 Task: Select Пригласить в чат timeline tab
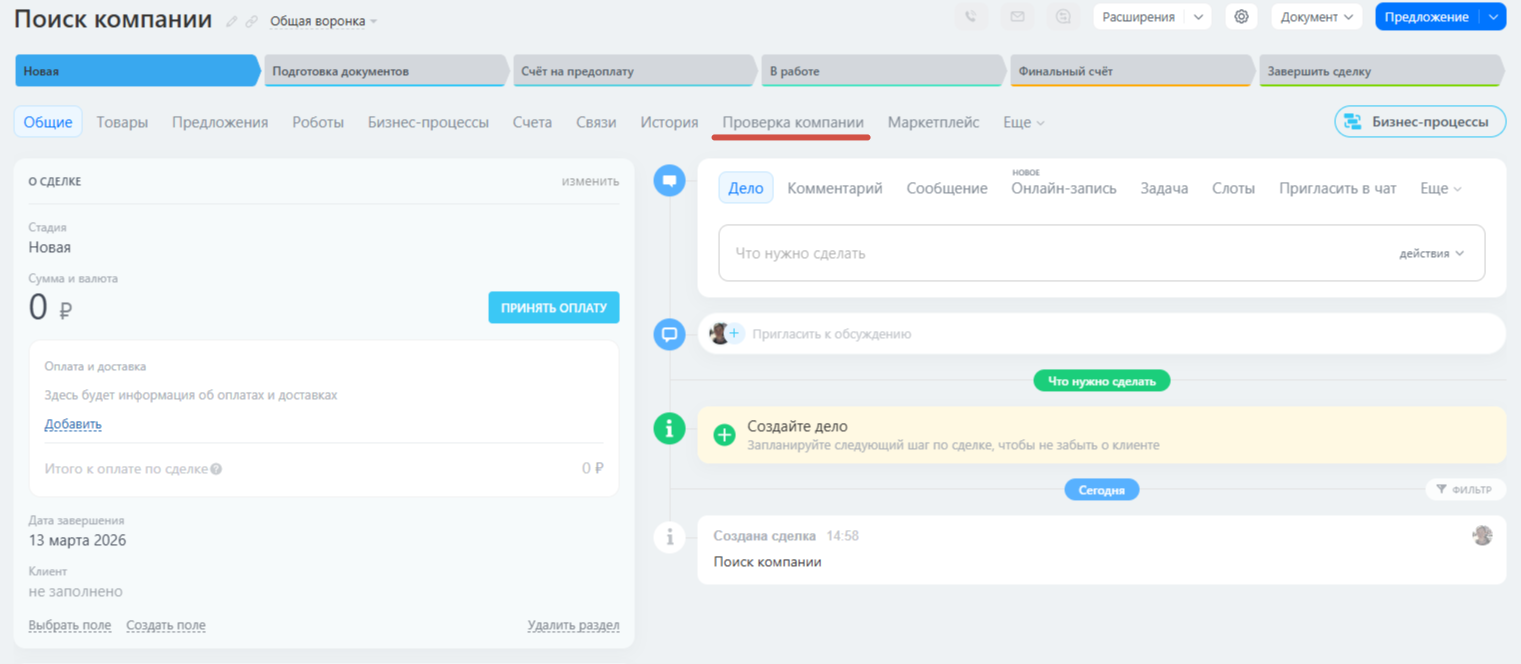point(1337,188)
